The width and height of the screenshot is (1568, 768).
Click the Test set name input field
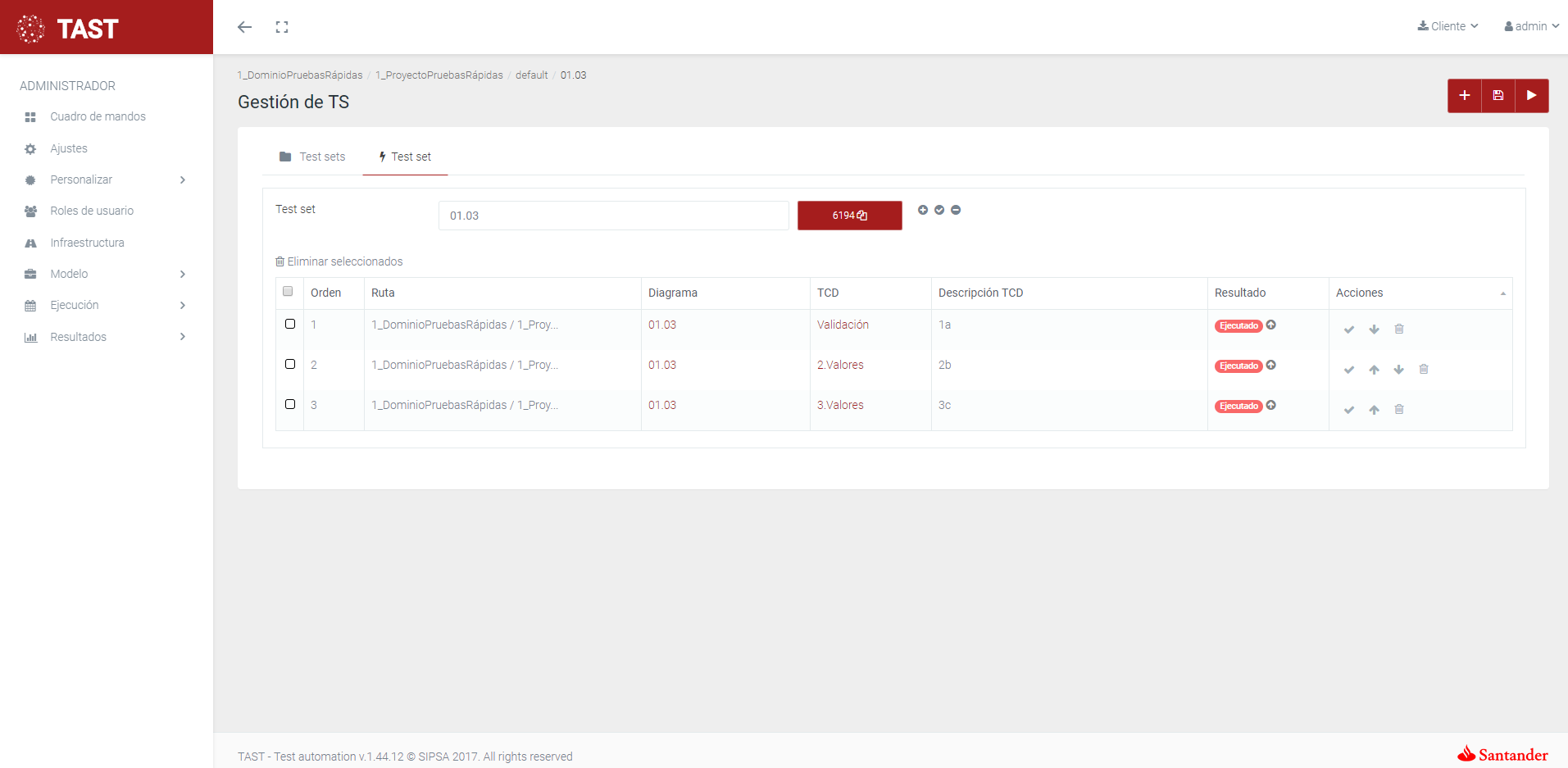click(x=613, y=216)
